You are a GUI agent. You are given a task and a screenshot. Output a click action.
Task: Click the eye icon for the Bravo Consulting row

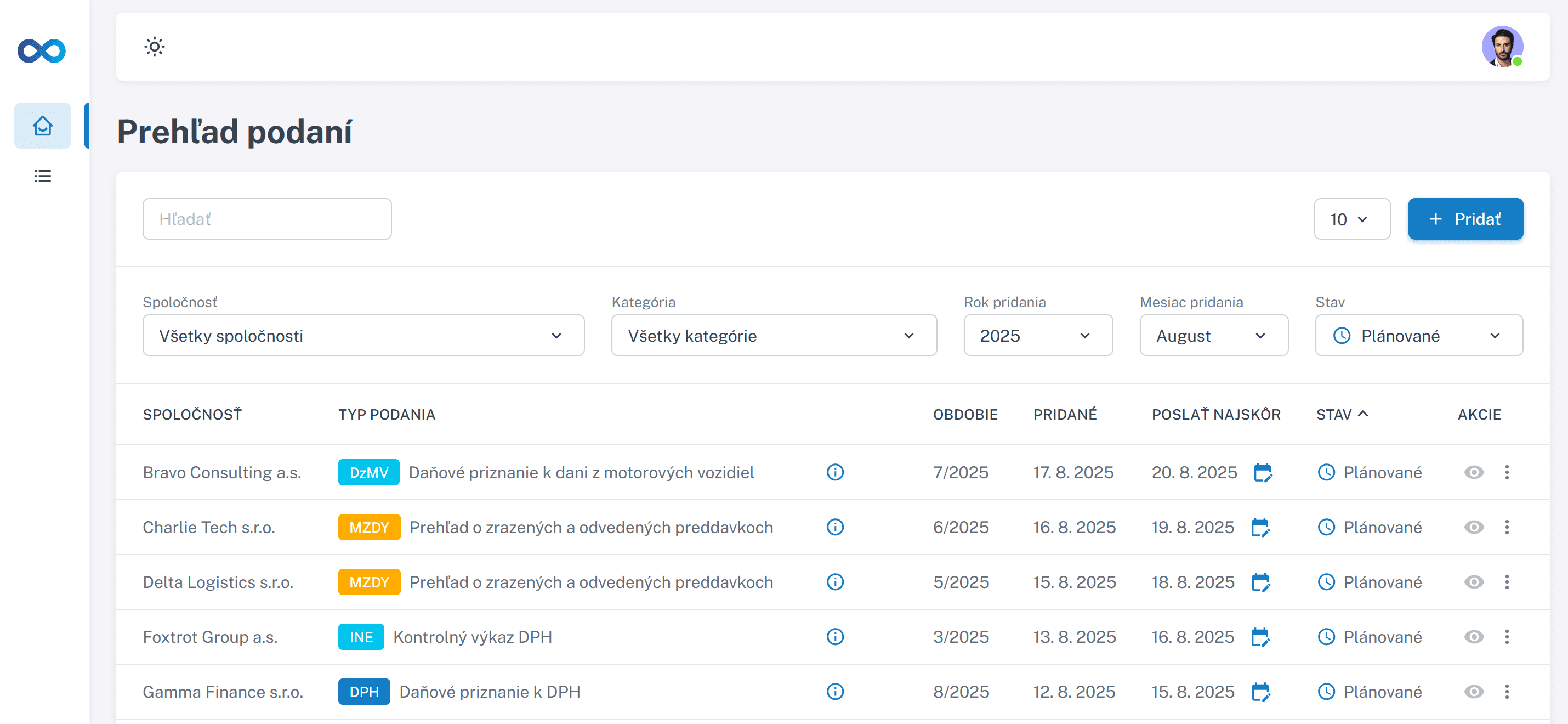1474,472
